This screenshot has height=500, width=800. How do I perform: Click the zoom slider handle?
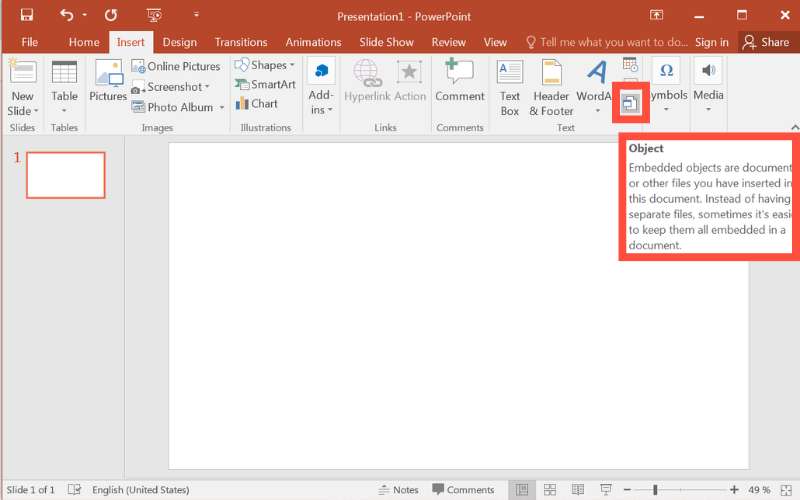pos(655,490)
